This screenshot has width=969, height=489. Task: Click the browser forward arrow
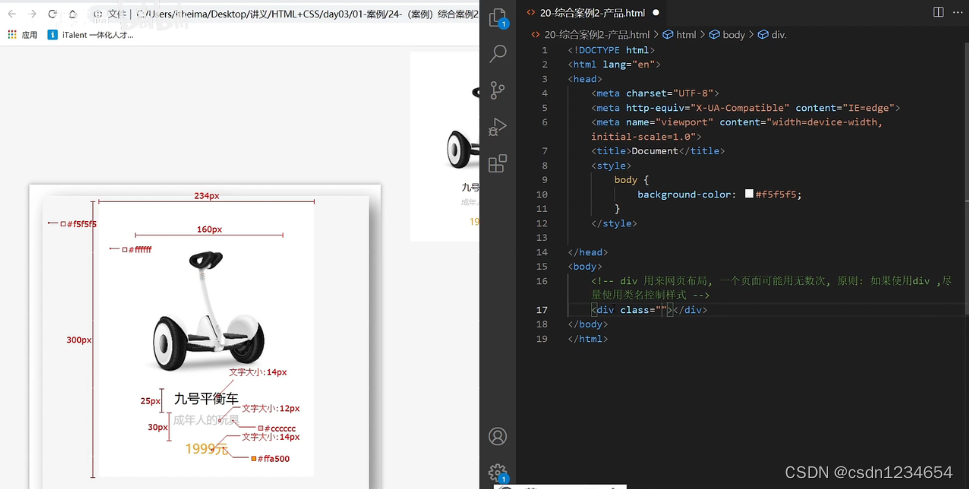(32, 14)
